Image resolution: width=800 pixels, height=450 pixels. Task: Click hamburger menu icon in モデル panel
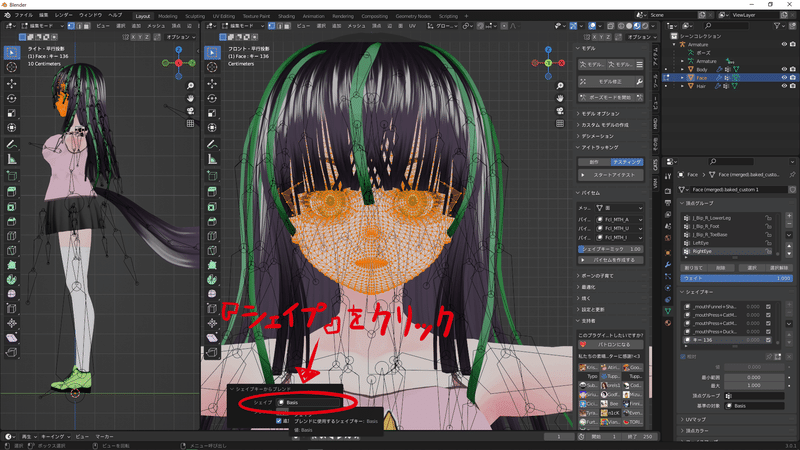(639, 65)
